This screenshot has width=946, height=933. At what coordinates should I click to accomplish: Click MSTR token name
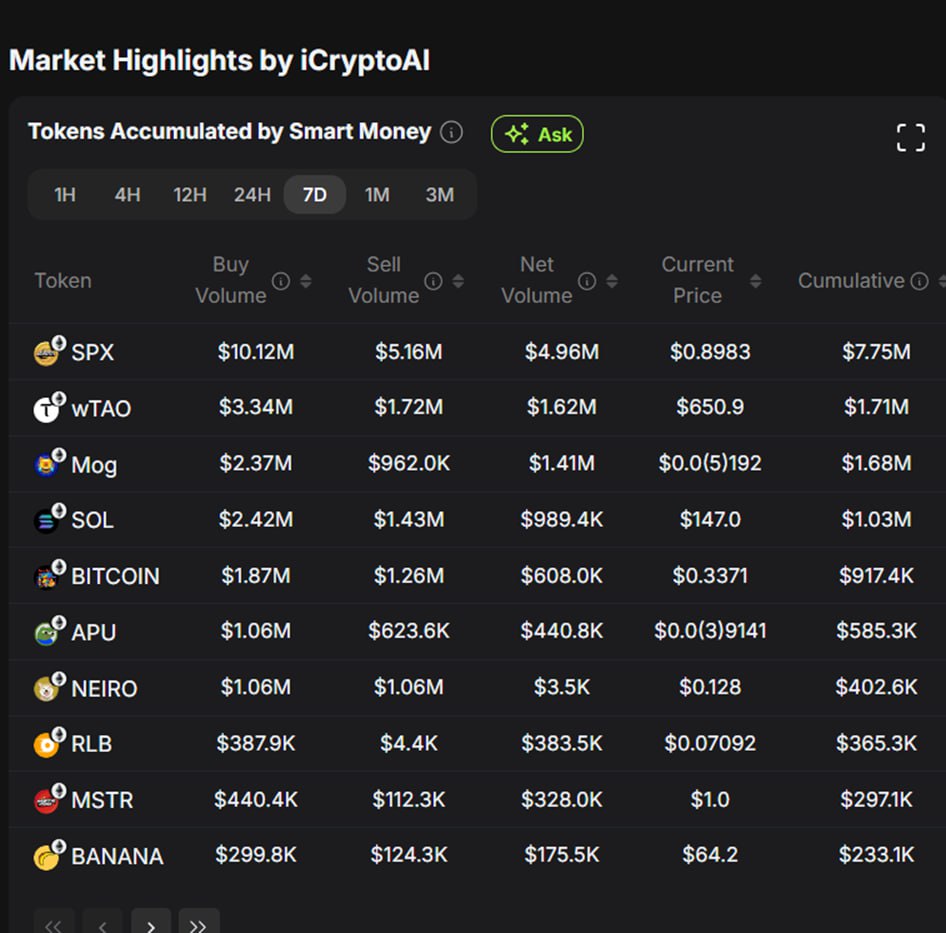[x=102, y=800]
